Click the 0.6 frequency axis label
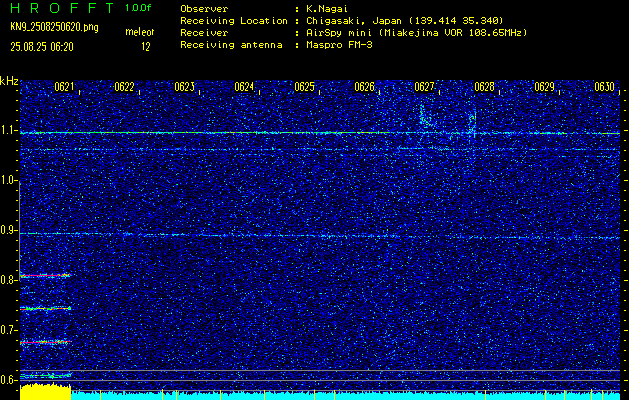Image resolution: width=629 pixels, height=400 pixels. (x=7, y=380)
